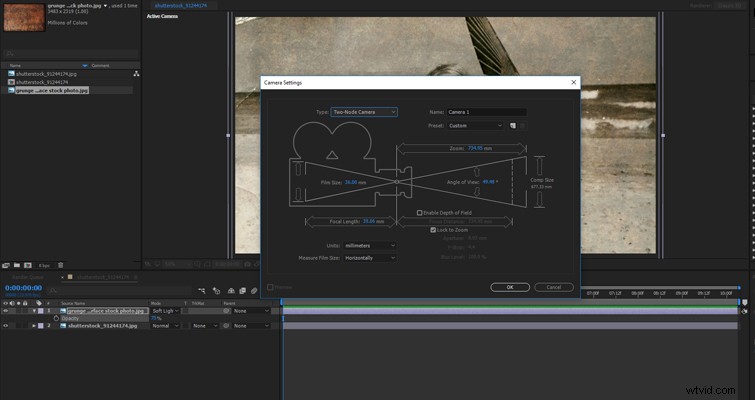This screenshot has height=400, width=755.
Task: Hide layer 2 shutterstock with eye icon
Action: [x=6, y=326]
